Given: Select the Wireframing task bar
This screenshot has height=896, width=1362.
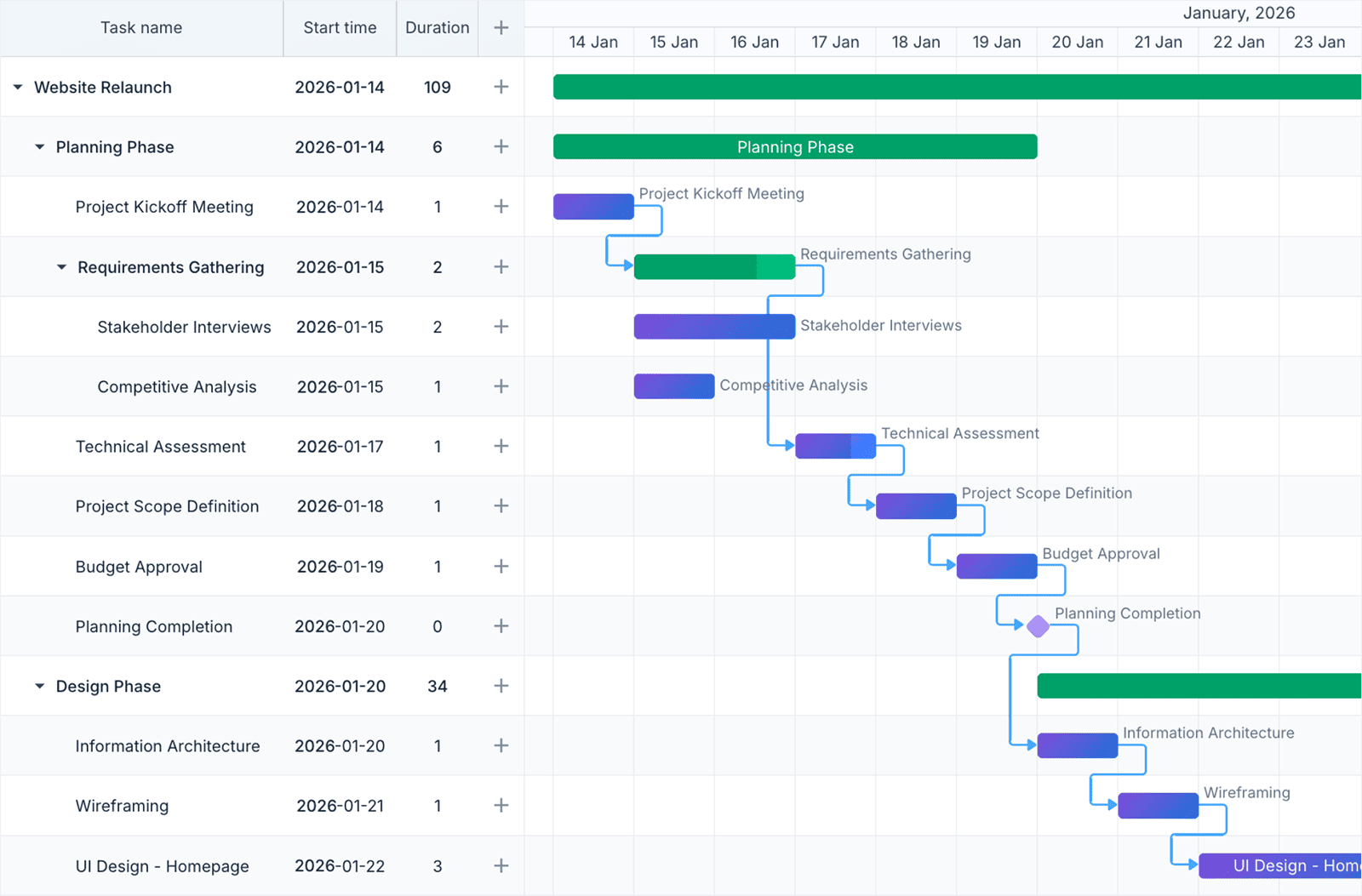Looking at the screenshot, I should click(x=1159, y=805).
